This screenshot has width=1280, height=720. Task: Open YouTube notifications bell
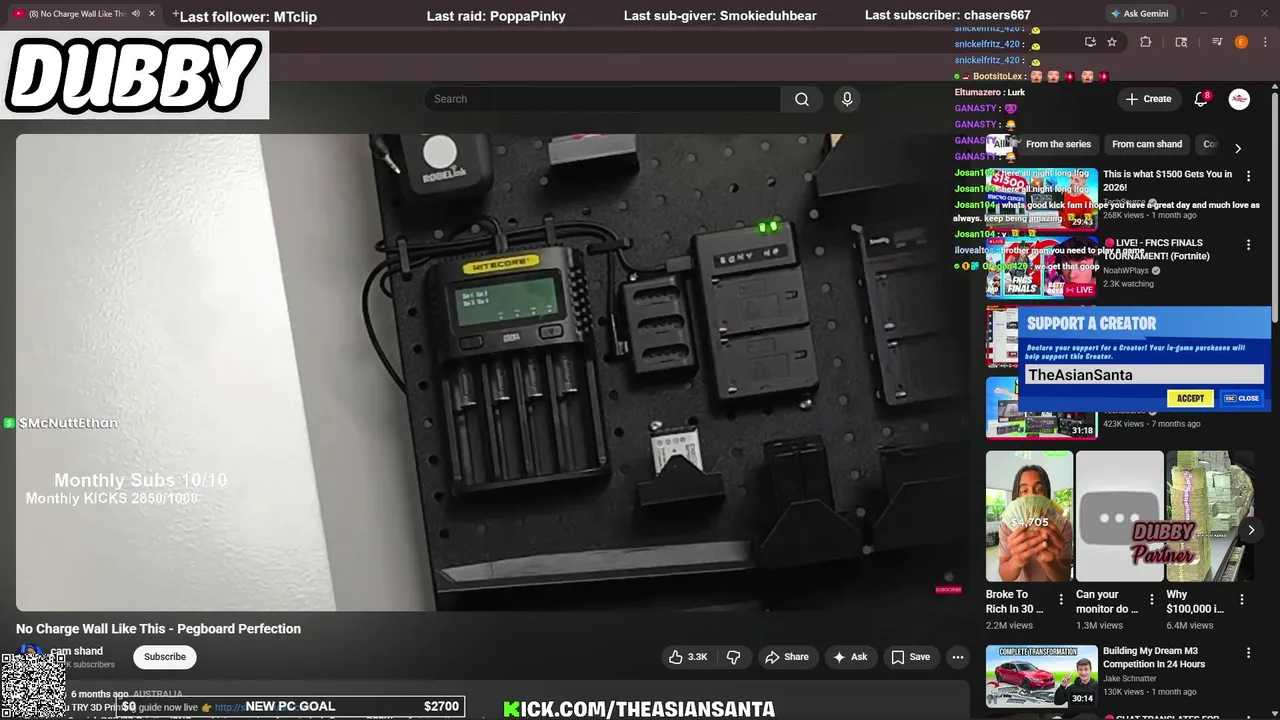tap(1201, 99)
